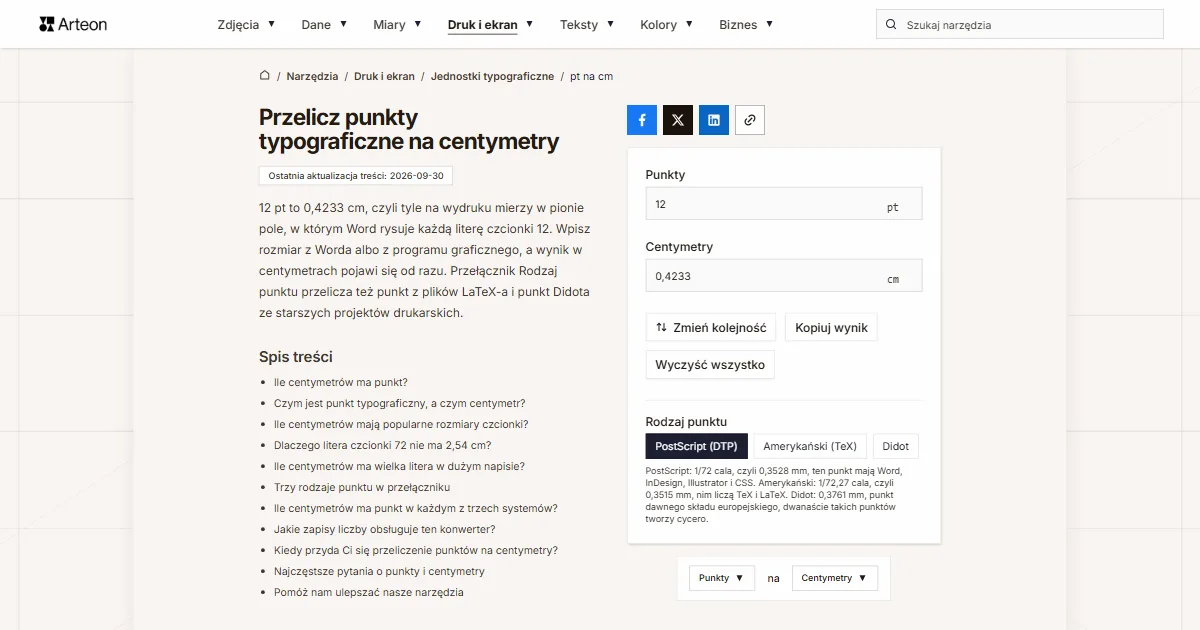
Task: Open the Dane menu
Action: tap(324, 24)
